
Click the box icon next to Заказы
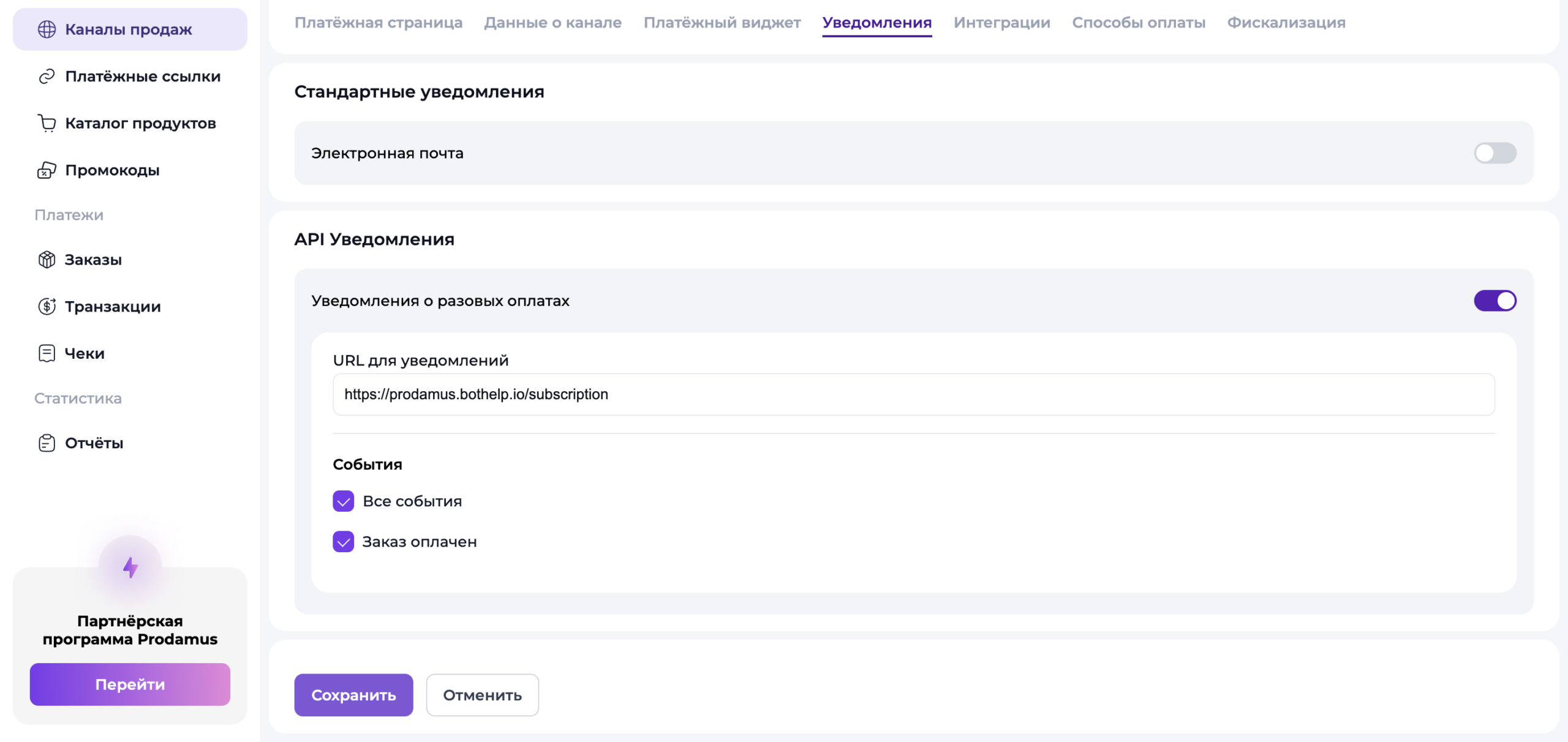click(47, 260)
